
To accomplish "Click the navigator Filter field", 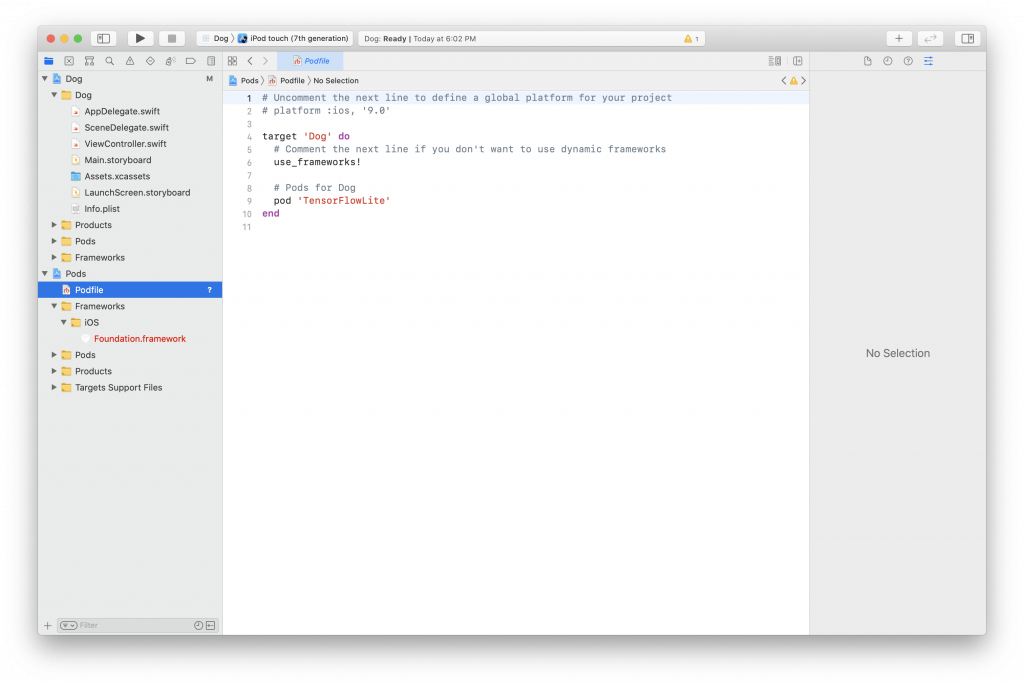I will 133,625.
